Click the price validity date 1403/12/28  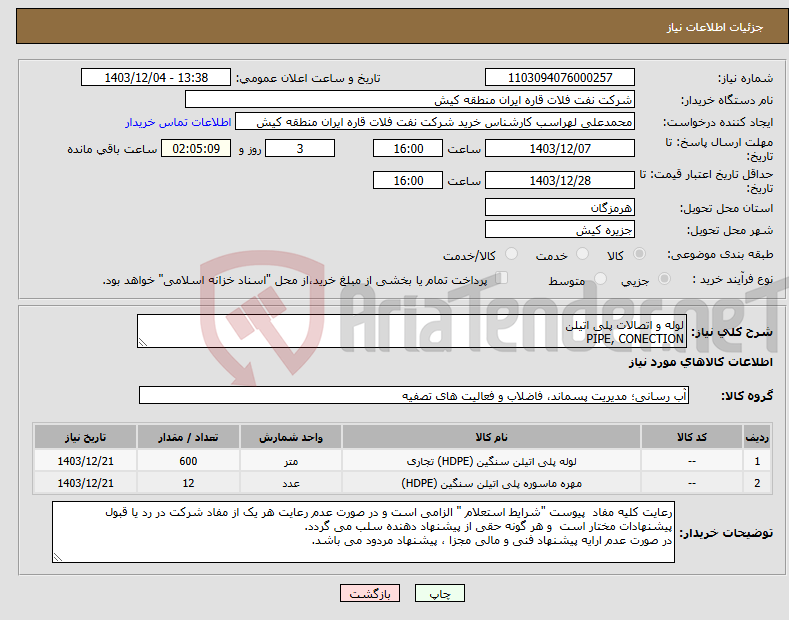[x=560, y=180]
